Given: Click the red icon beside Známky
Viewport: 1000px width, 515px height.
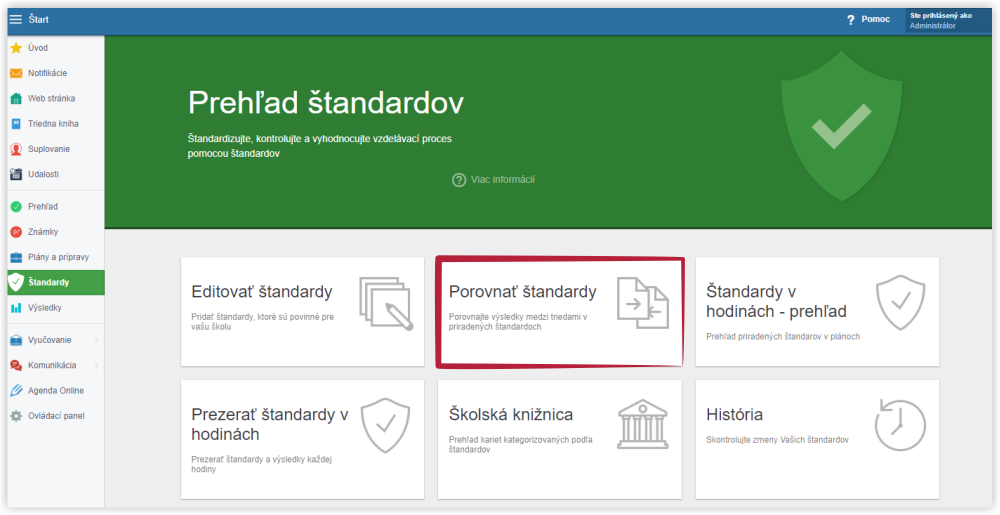Looking at the screenshot, I should point(16,232).
